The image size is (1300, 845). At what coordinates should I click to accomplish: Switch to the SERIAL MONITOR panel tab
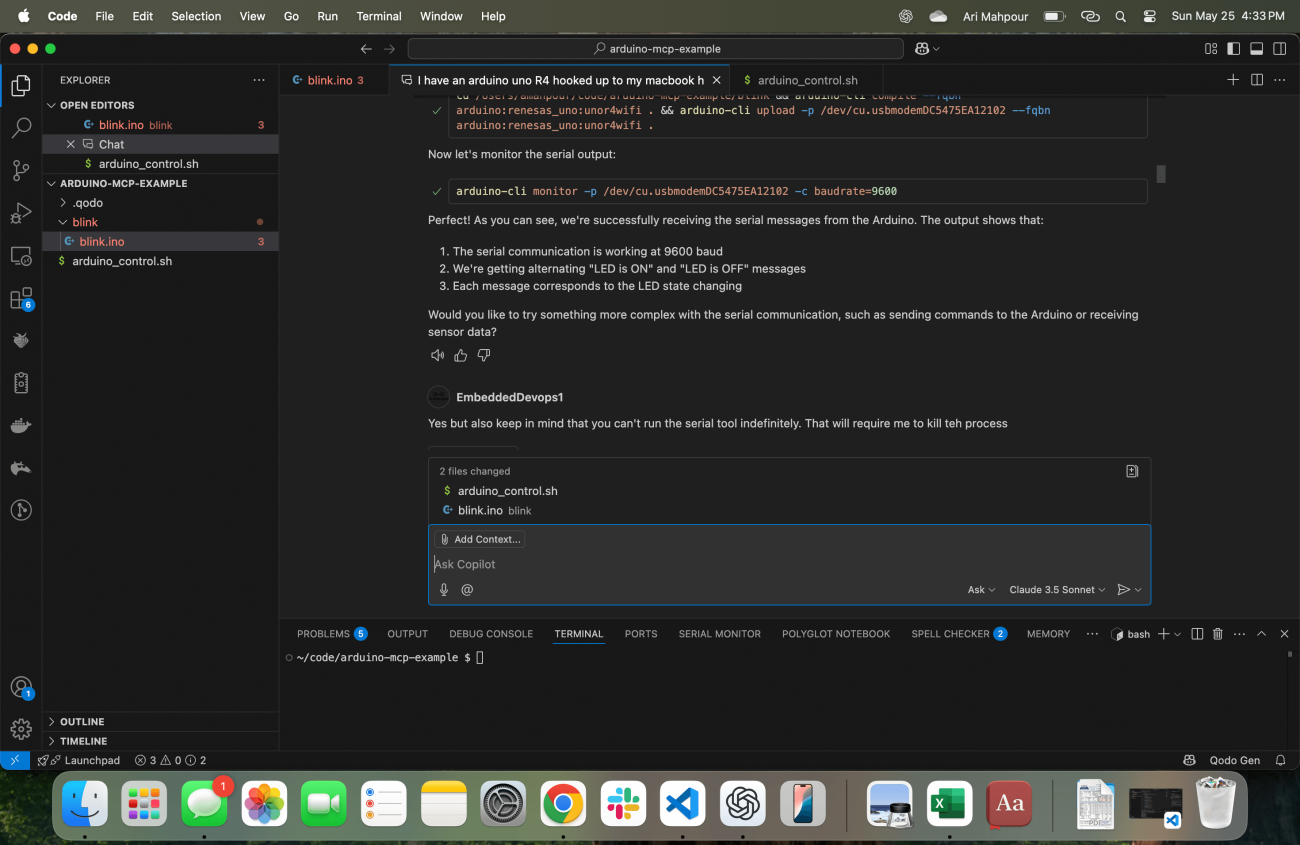(719, 634)
